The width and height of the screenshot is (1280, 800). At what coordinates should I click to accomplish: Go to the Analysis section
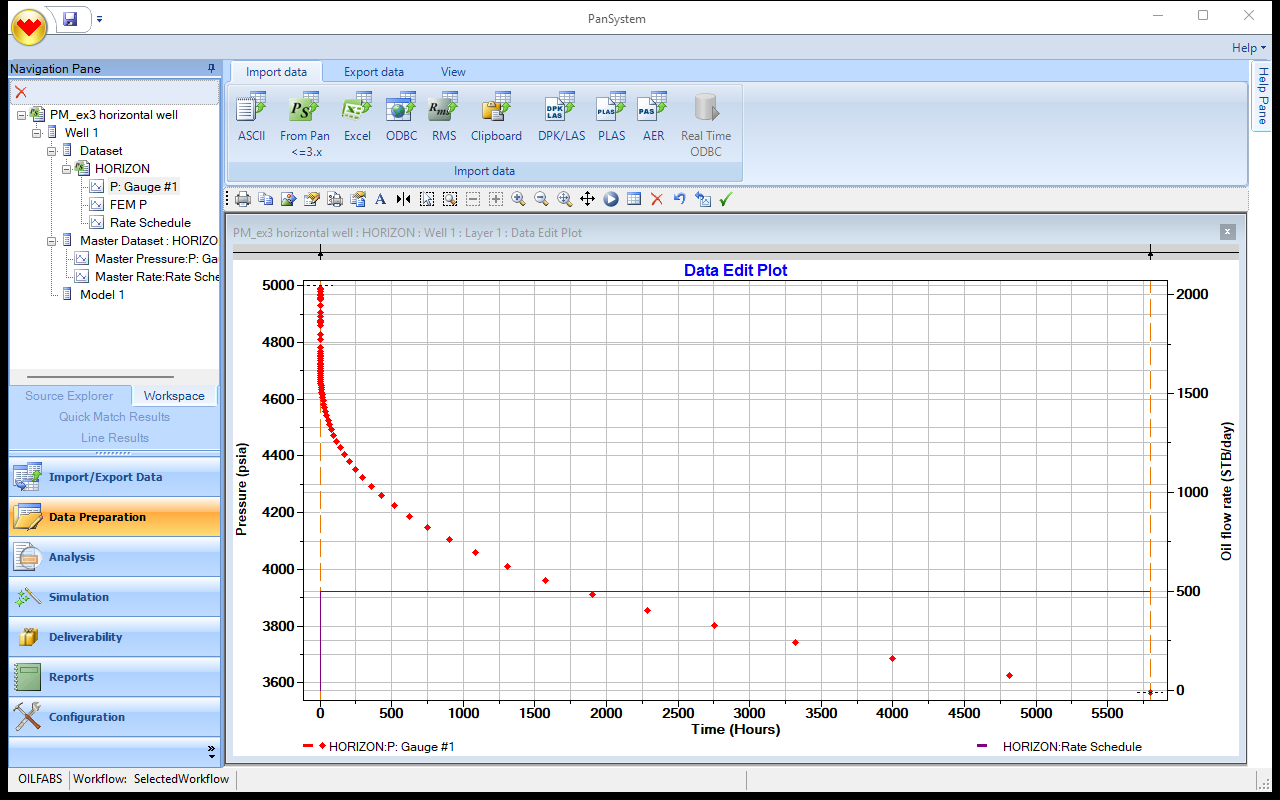[x=115, y=557]
